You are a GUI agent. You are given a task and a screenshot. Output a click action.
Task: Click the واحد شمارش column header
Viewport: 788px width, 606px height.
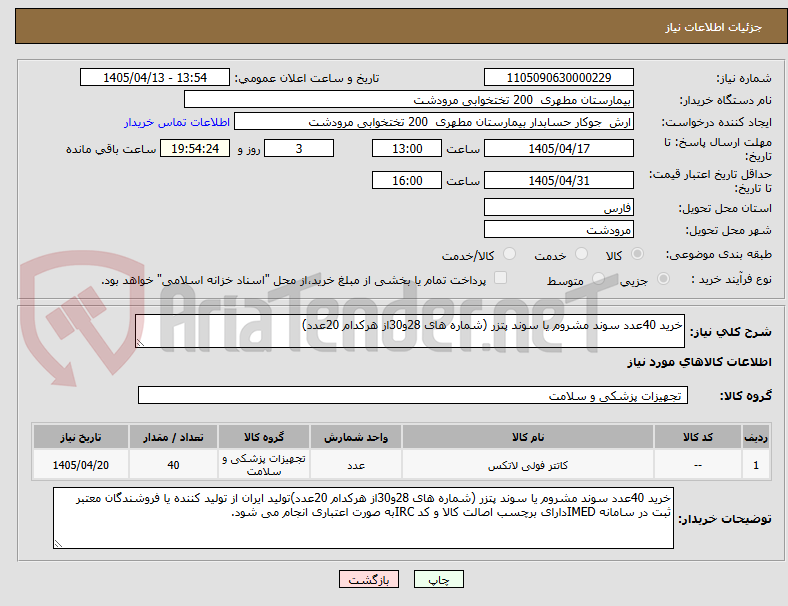coord(356,437)
